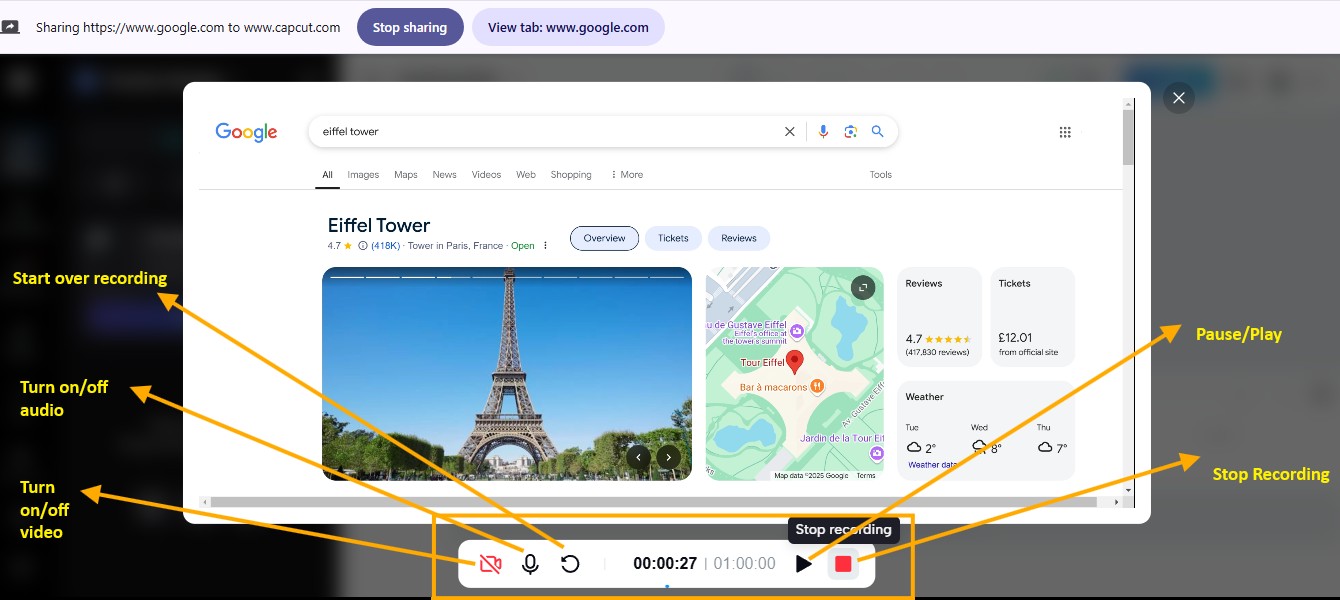
Task: Open View tab: www.google.com
Action: click(x=568, y=27)
